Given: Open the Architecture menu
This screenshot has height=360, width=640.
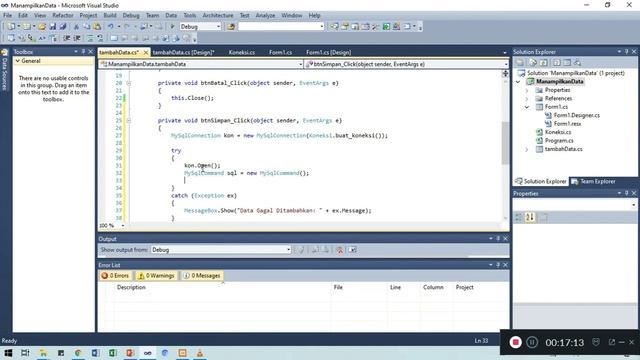Looking at the screenshot, I should [218, 16].
